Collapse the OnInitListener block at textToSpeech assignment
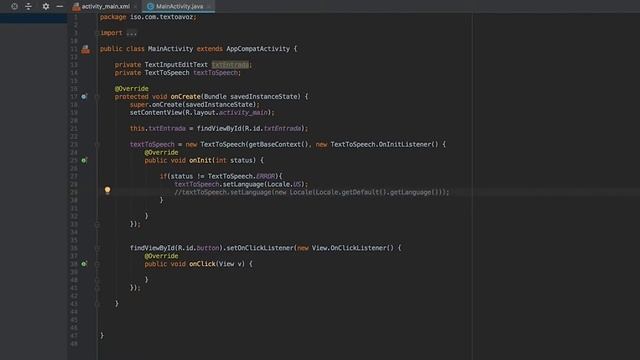 click(97, 144)
